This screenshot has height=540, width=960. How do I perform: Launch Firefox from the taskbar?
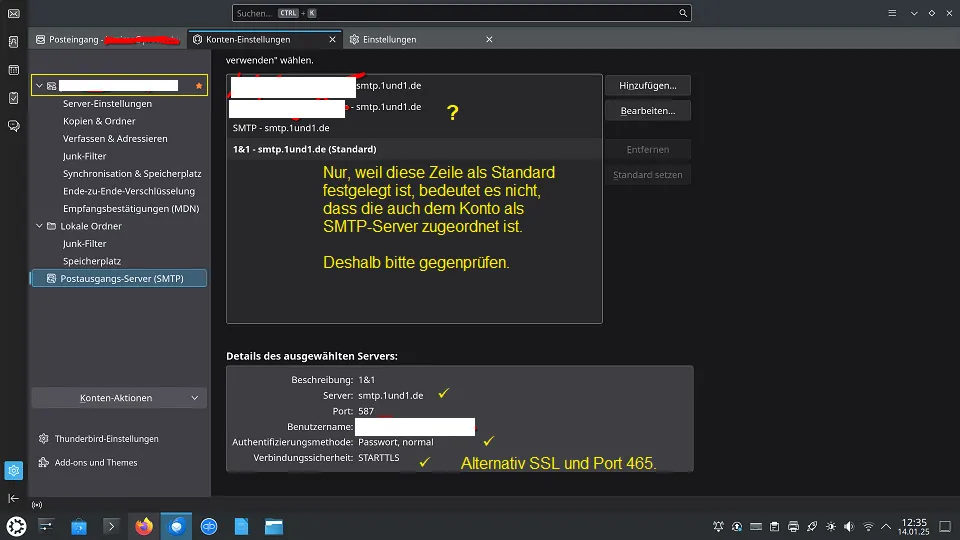[144, 526]
